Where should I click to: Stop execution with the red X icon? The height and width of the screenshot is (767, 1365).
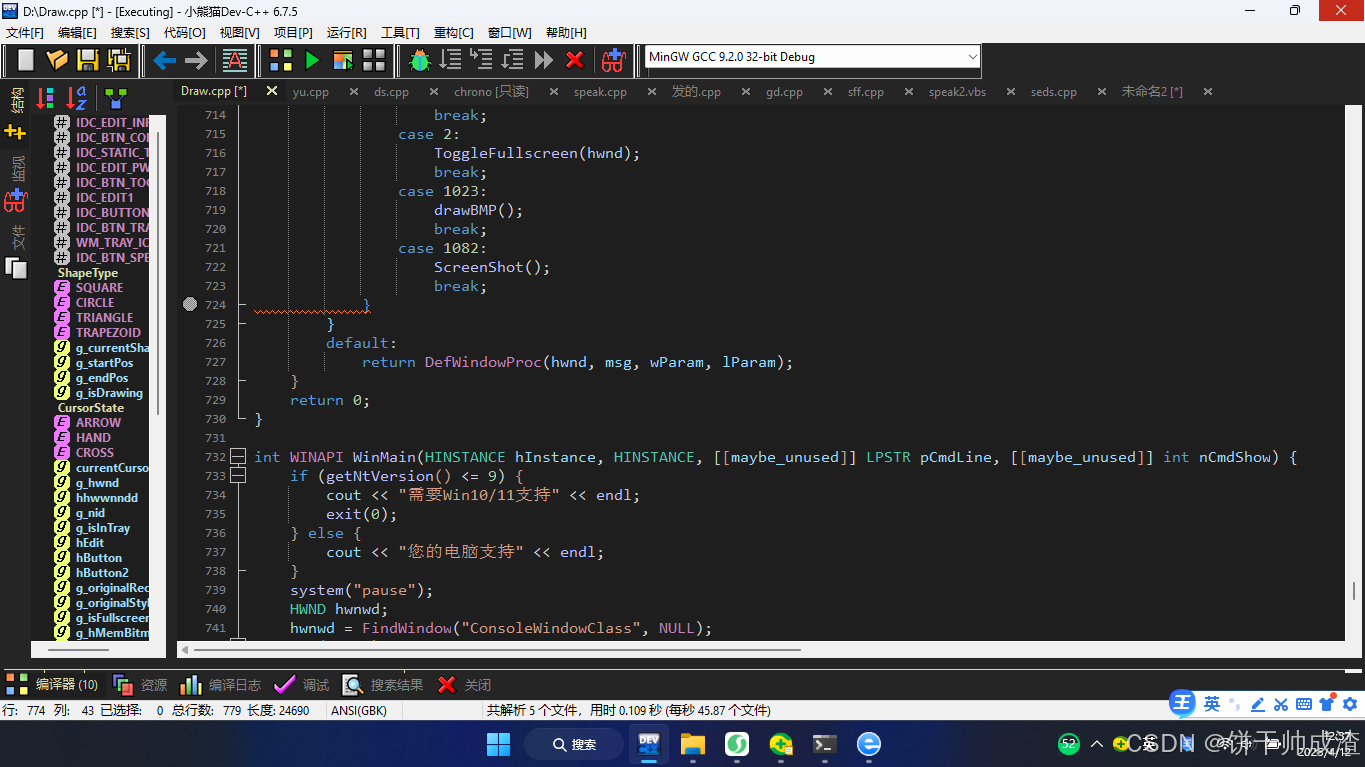click(575, 60)
